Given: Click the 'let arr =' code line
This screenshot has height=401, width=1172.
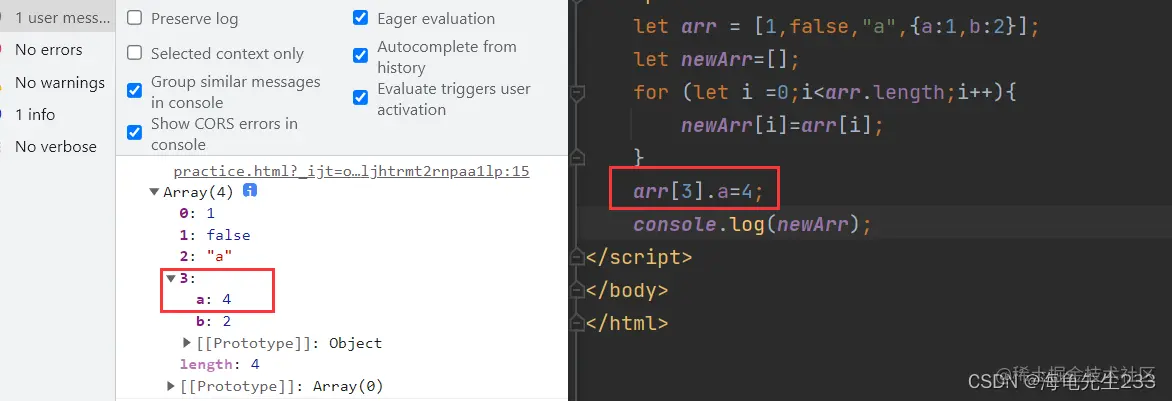Looking at the screenshot, I should point(836,26).
